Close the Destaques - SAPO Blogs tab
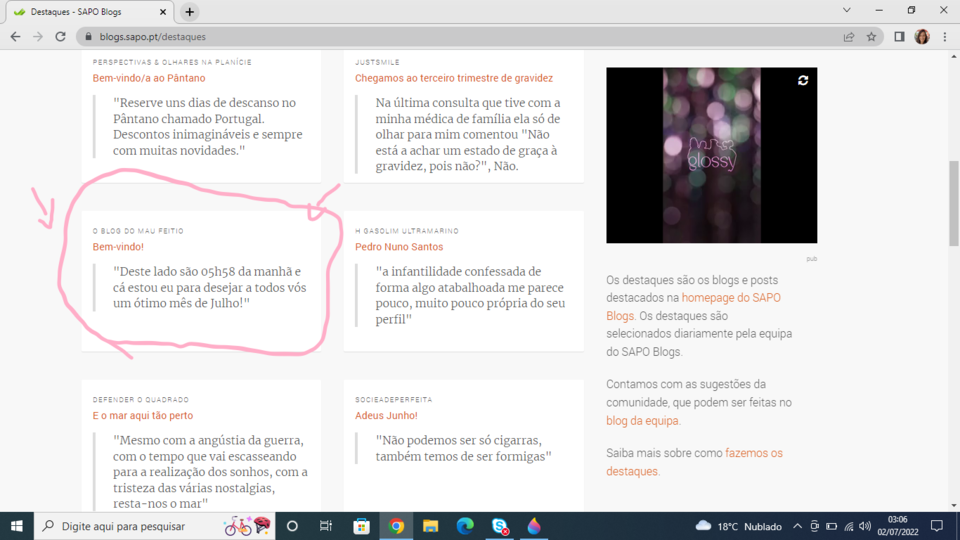Viewport: 960px width, 540px height. (x=163, y=12)
